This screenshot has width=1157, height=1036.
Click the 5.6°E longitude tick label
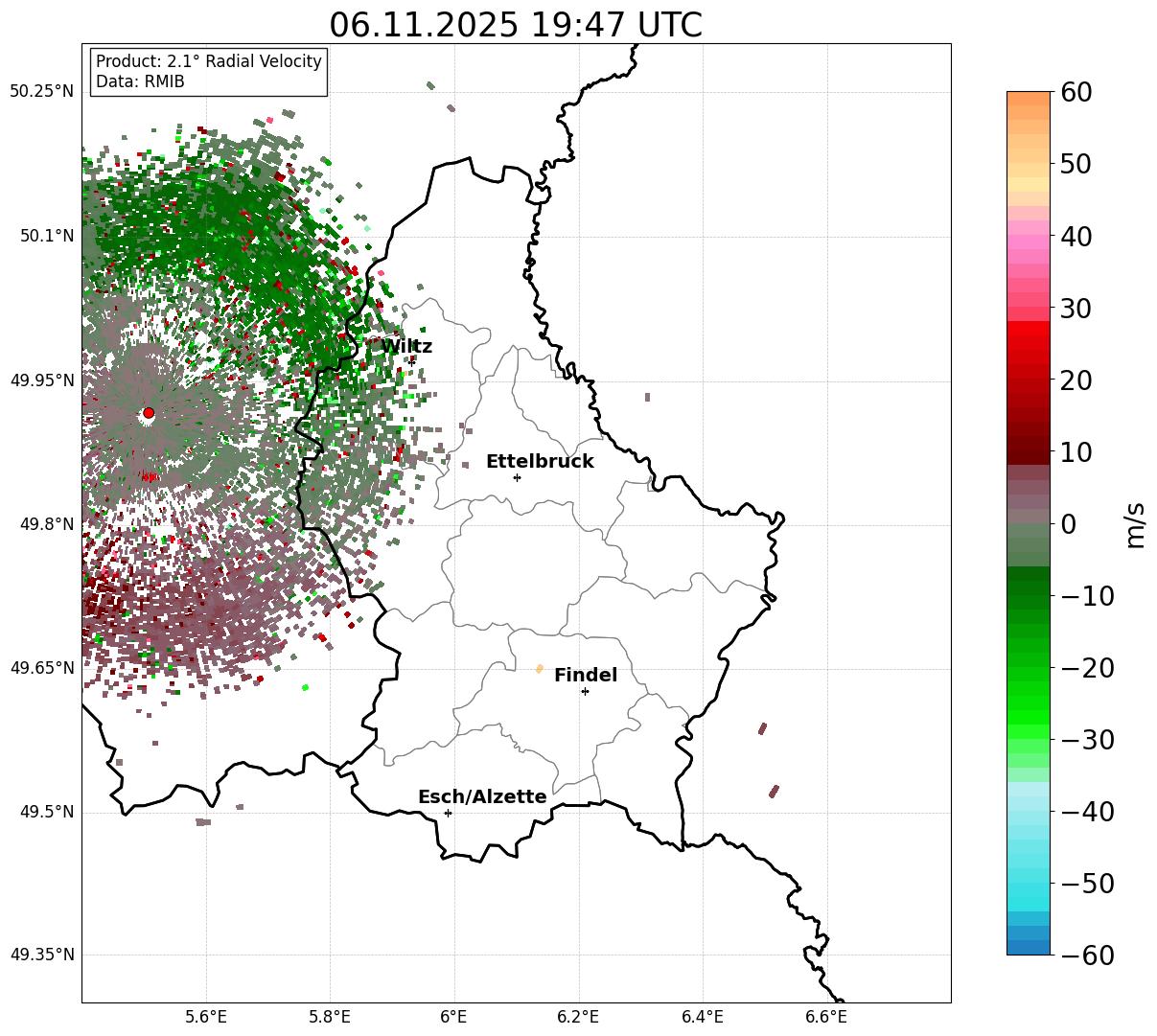coord(206,1017)
